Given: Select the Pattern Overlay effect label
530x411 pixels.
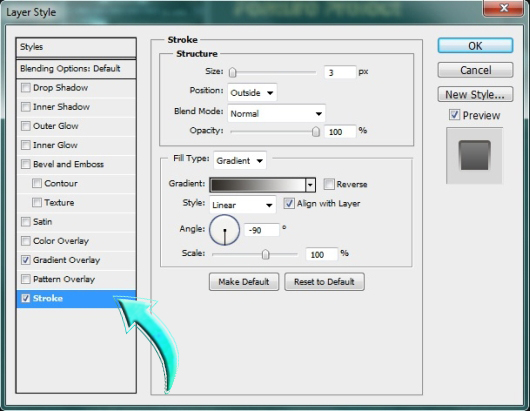Looking at the screenshot, I should pos(64,279).
